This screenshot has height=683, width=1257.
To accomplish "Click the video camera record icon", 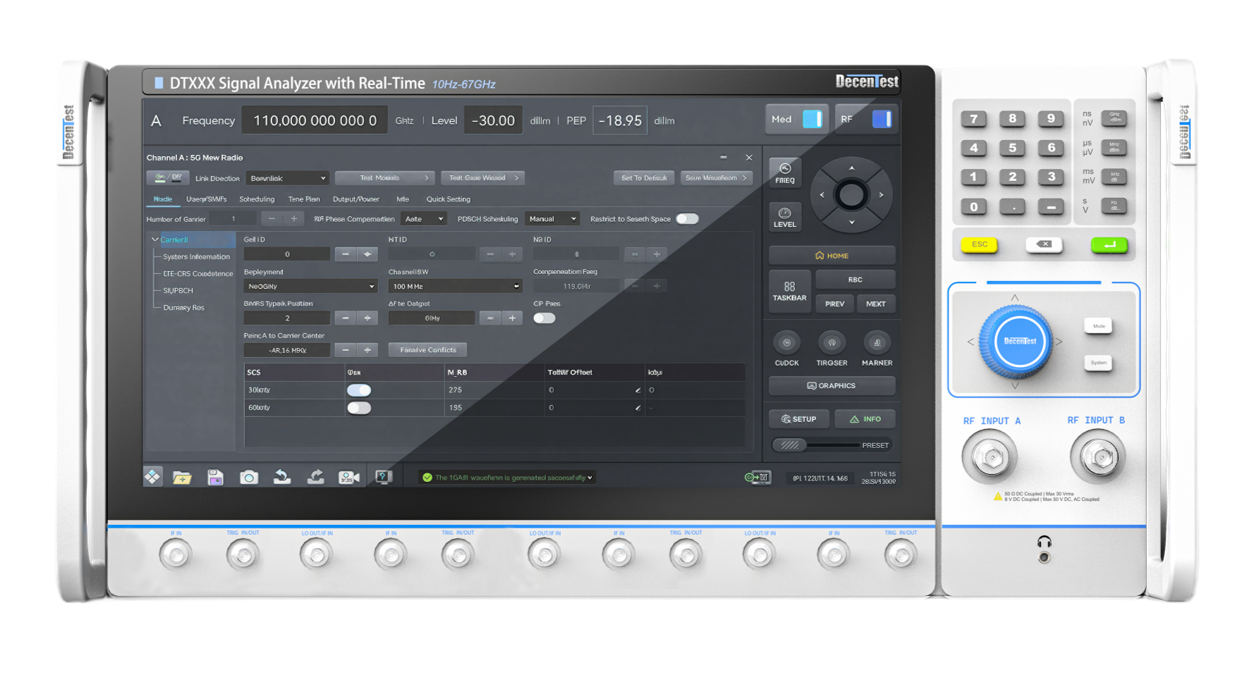I will 349,478.
